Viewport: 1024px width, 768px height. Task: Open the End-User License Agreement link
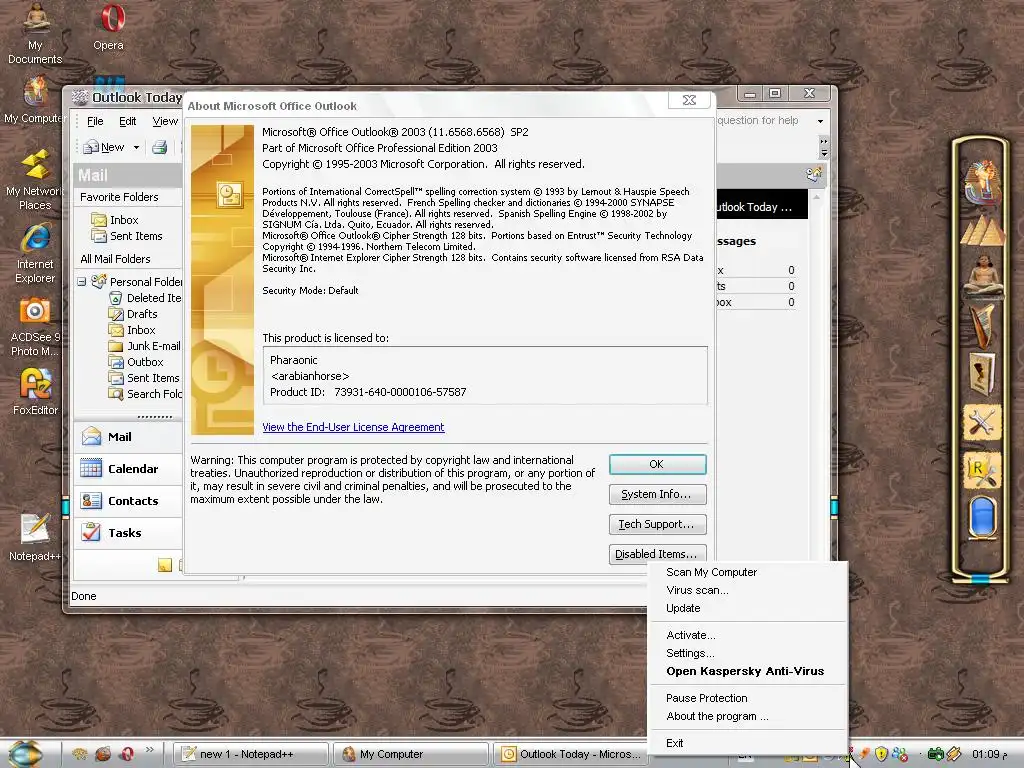pyautogui.click(x=353, y=427)
